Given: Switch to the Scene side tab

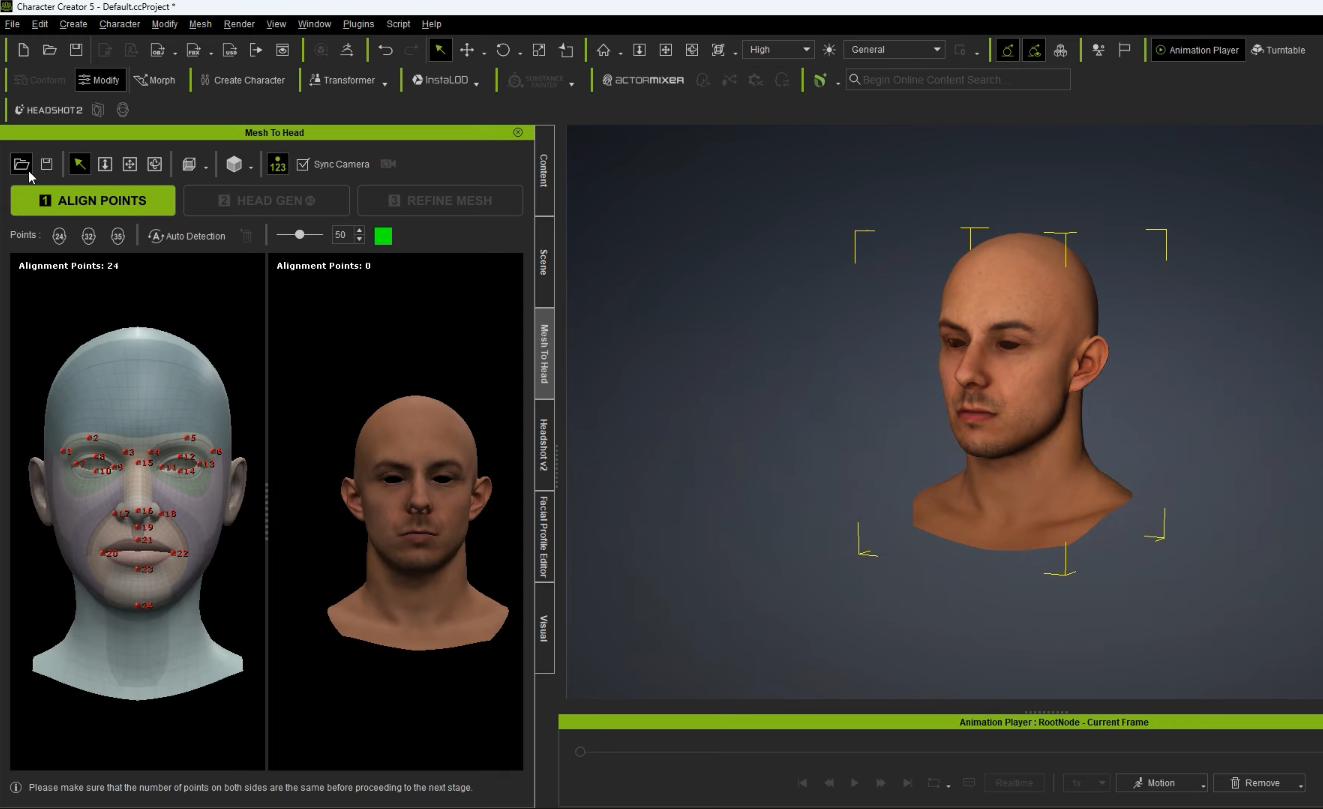Looking at the screenshot, I should (544, 262).
